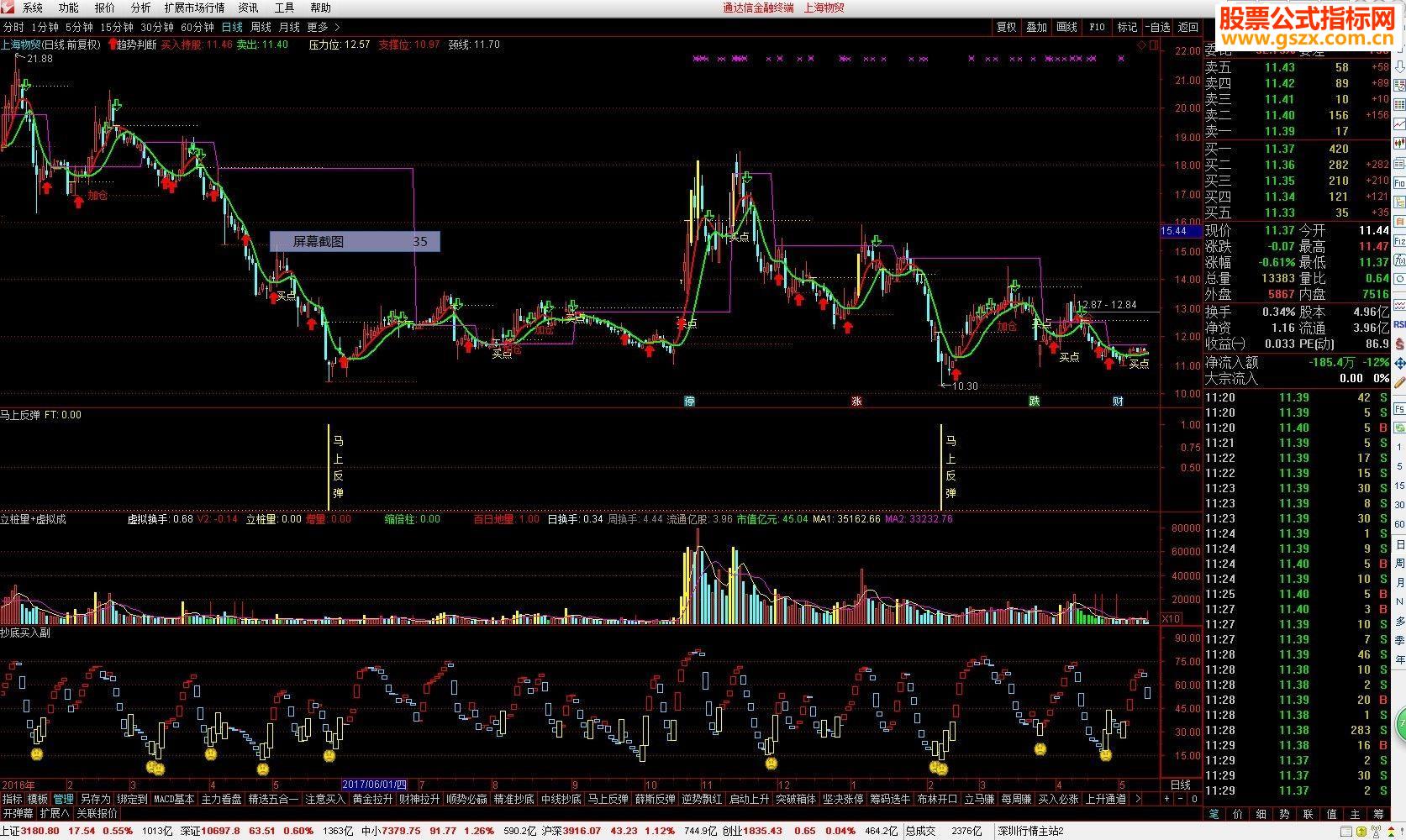
Task: Click the minus zoom-out chart button
Action: [1180, 799]
